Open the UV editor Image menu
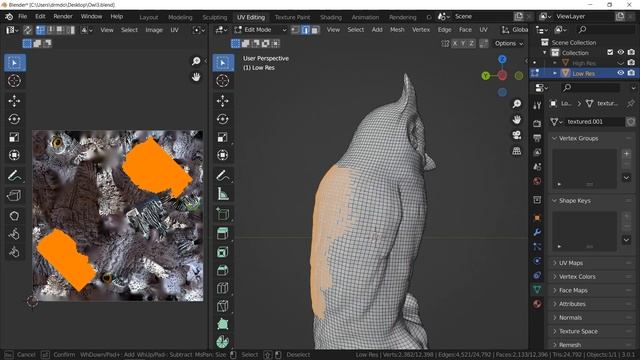Image resolution: width=640 pixels, height=360 pixels. click(154, 30)
